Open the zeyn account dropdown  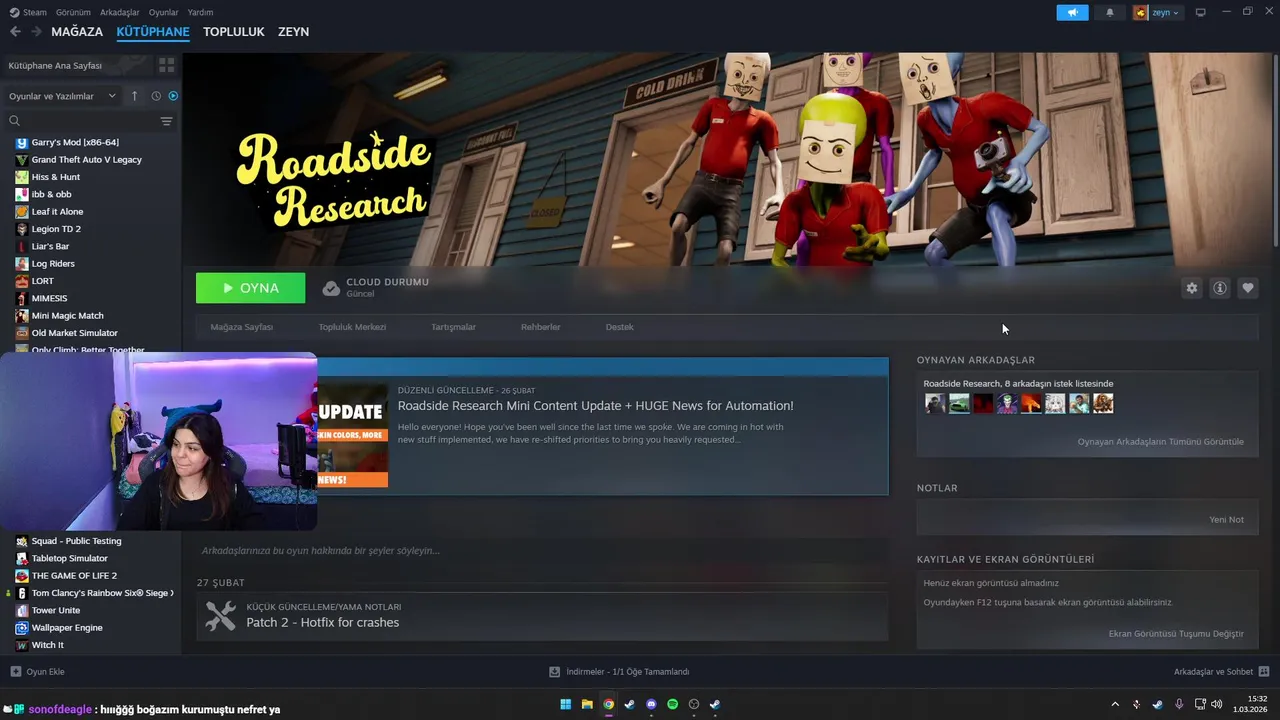(x=1158, y=12)
